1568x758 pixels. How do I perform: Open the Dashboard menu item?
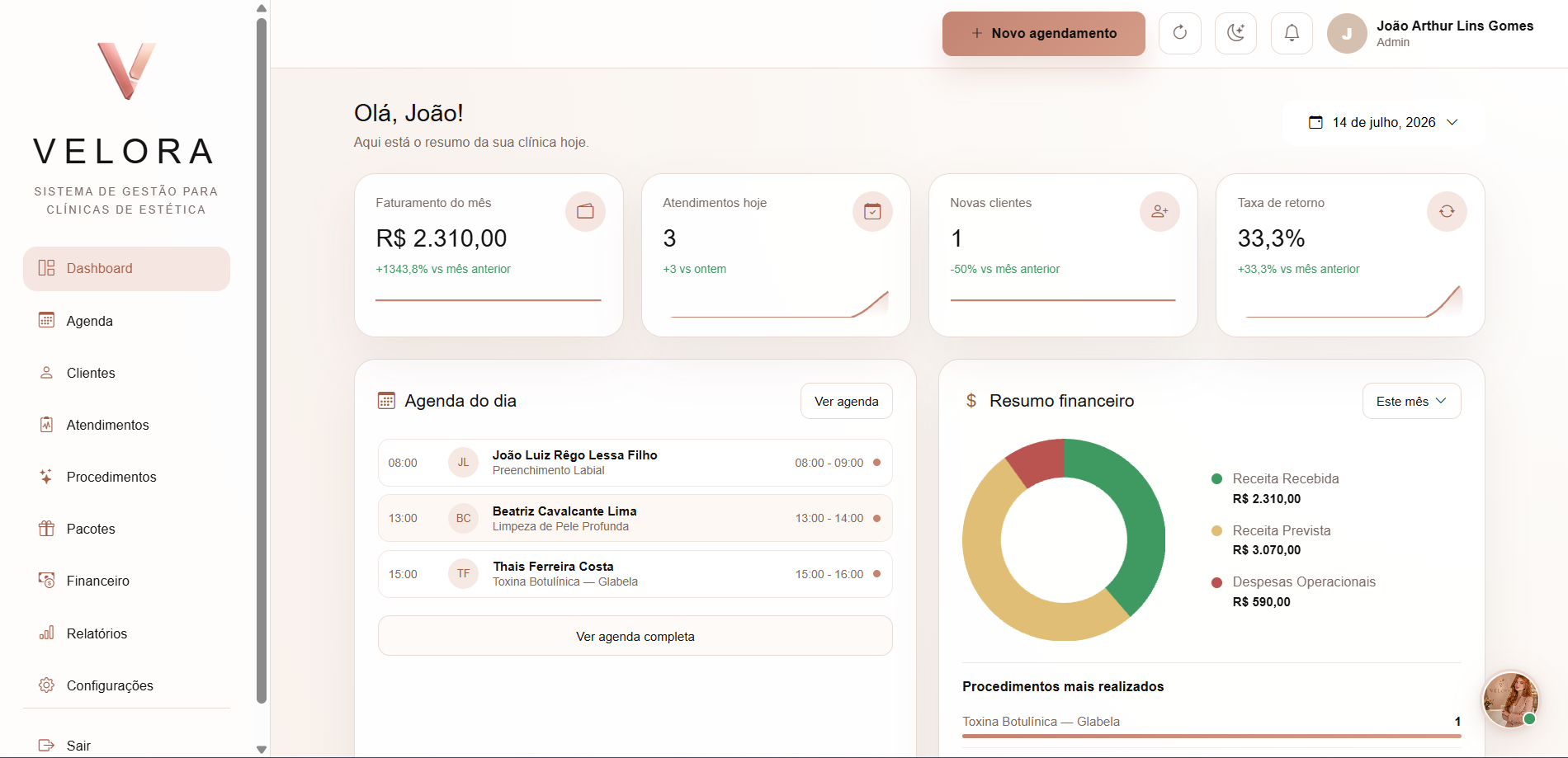[126, 269]
